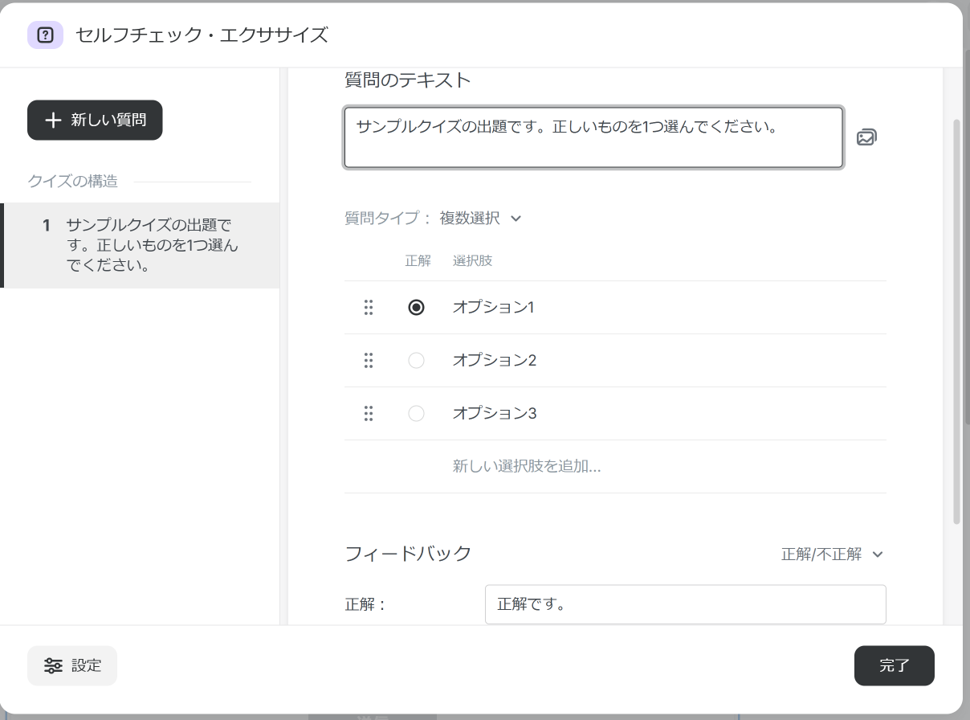Click the drag handle for オプション3

(x=368, y=413)
